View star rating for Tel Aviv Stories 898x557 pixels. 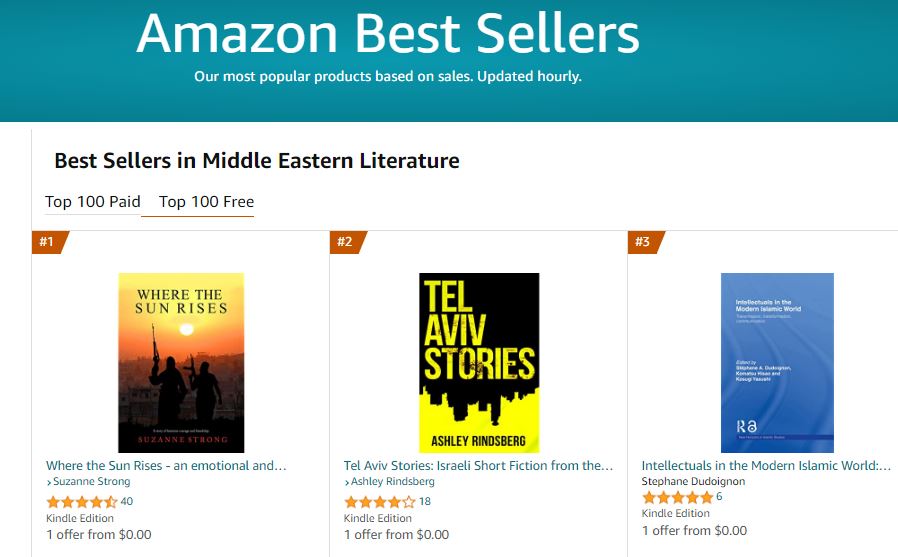(379, 502)
